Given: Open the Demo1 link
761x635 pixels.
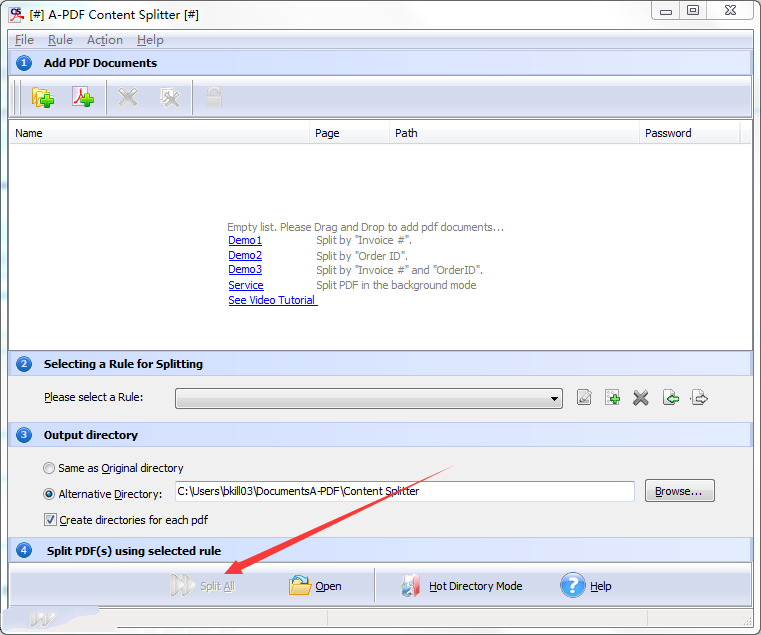Looking at the screenshot, I should (x=245, y=240).
